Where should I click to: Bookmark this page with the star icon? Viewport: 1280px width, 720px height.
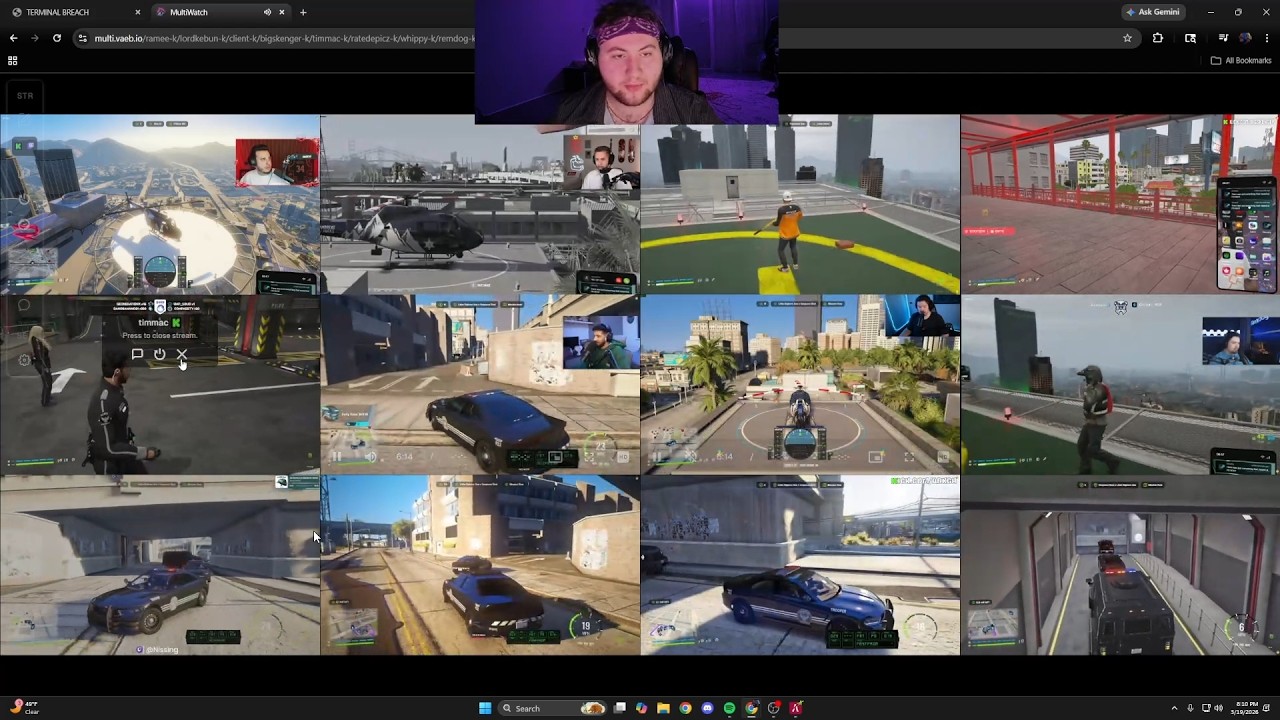point(1127,38)
